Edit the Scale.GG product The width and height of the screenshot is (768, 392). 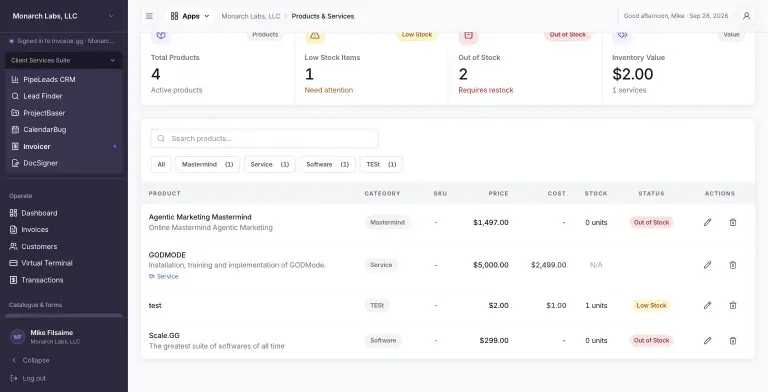pos(707,341)
